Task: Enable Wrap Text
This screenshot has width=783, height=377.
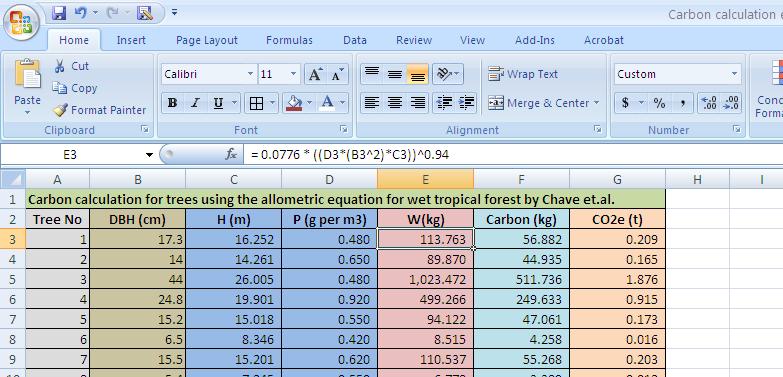Action: tap(523, 74)
